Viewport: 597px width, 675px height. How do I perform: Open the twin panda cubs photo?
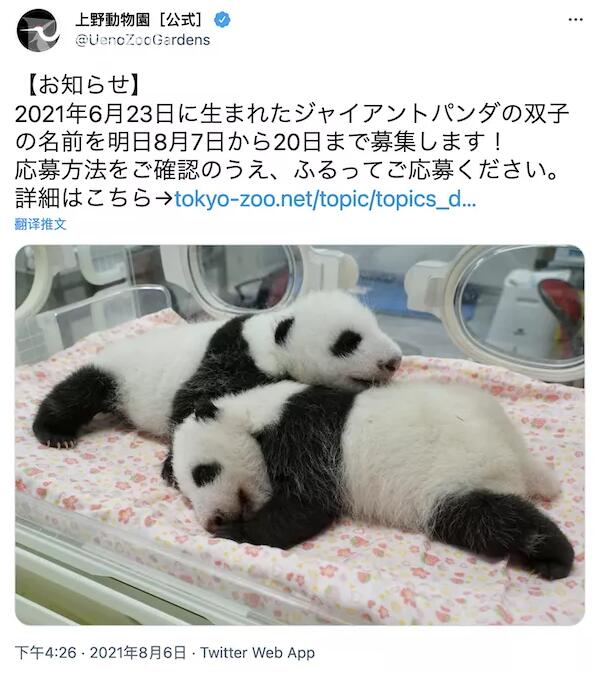tap(300, 435)
